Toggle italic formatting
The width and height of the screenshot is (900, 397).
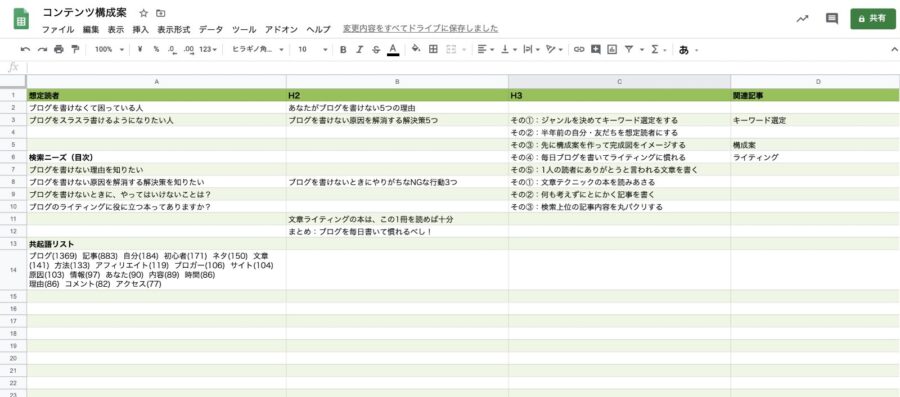(359, 50)
